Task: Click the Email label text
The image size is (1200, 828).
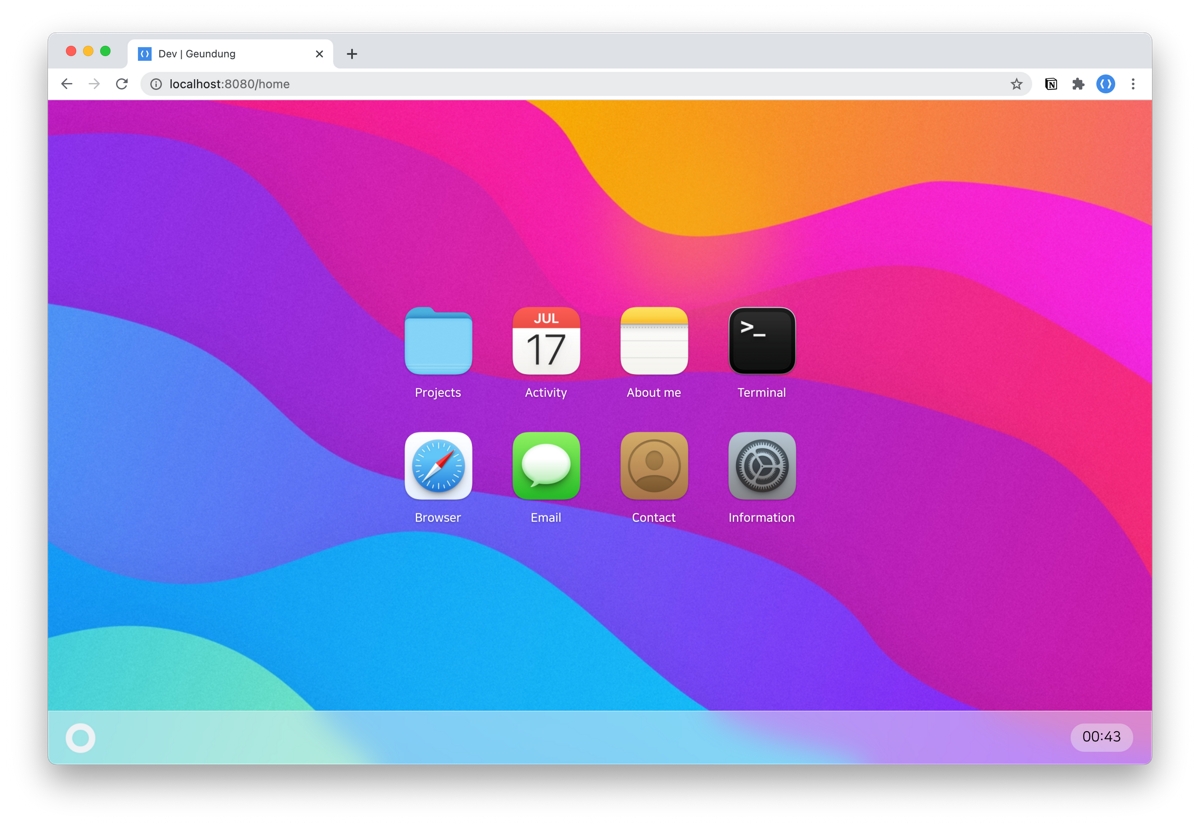Action: coord(546,518)
